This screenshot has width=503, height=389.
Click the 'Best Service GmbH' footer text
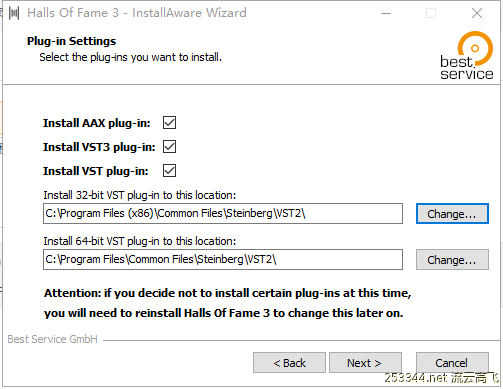[52, 339]
